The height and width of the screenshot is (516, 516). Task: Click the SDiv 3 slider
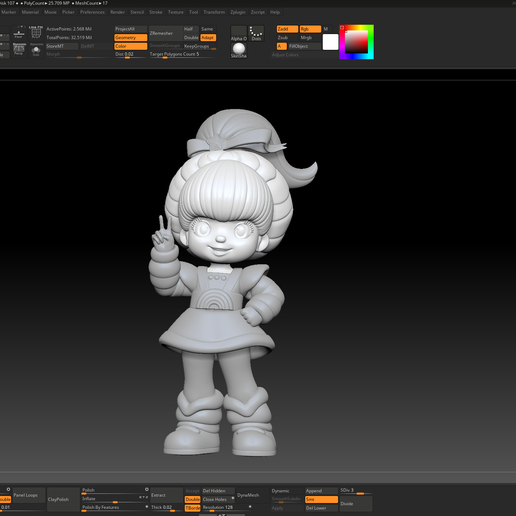click(356, 491)
